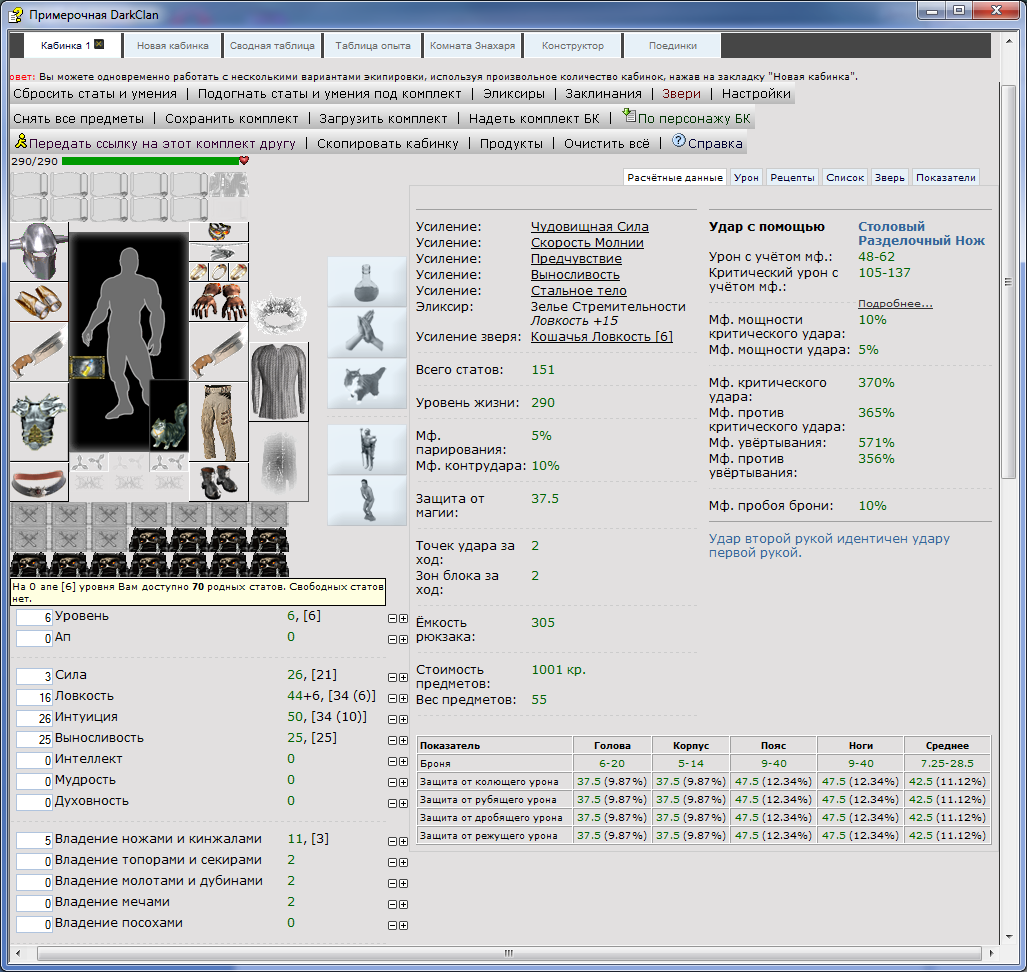1027x972 pixels.
Task: Click Сохранить комплект
Action: pyautogui.click(x=231, y=119)
